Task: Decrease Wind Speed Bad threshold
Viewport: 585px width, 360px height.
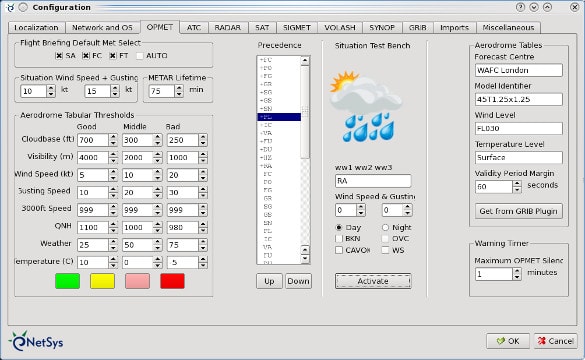Action: coord(203,178)
